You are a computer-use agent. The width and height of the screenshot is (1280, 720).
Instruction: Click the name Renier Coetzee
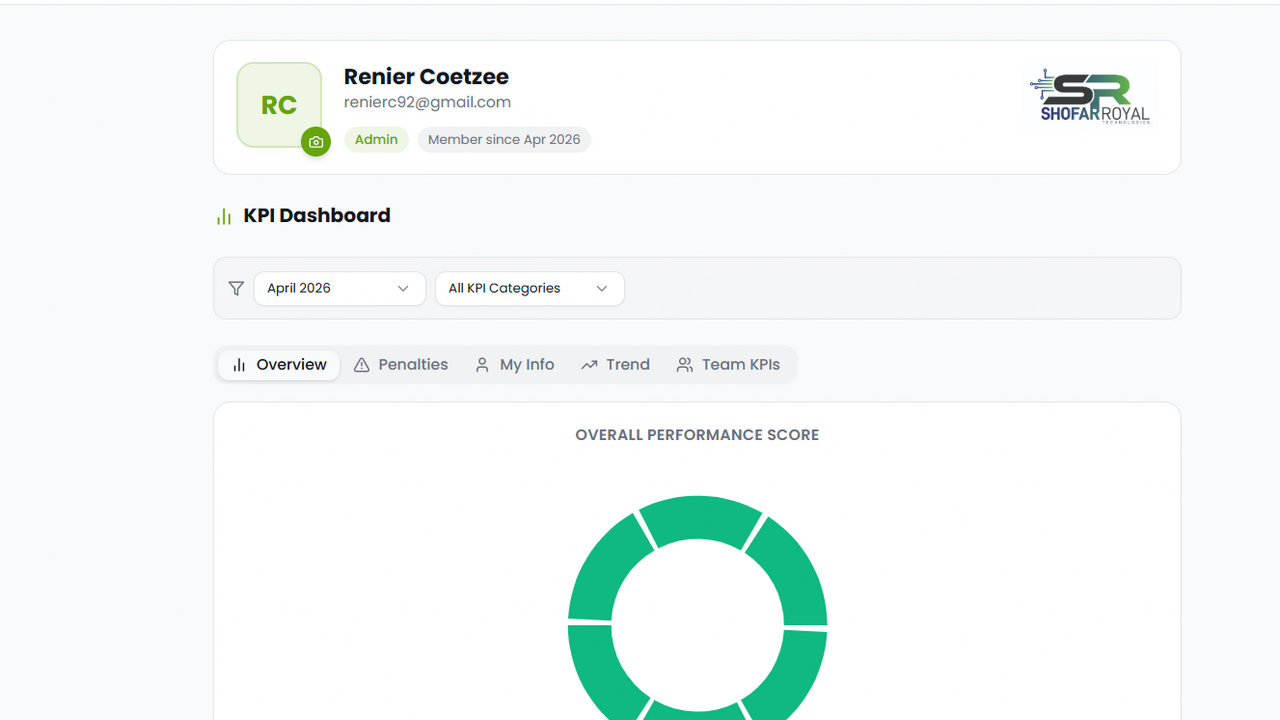426,76
